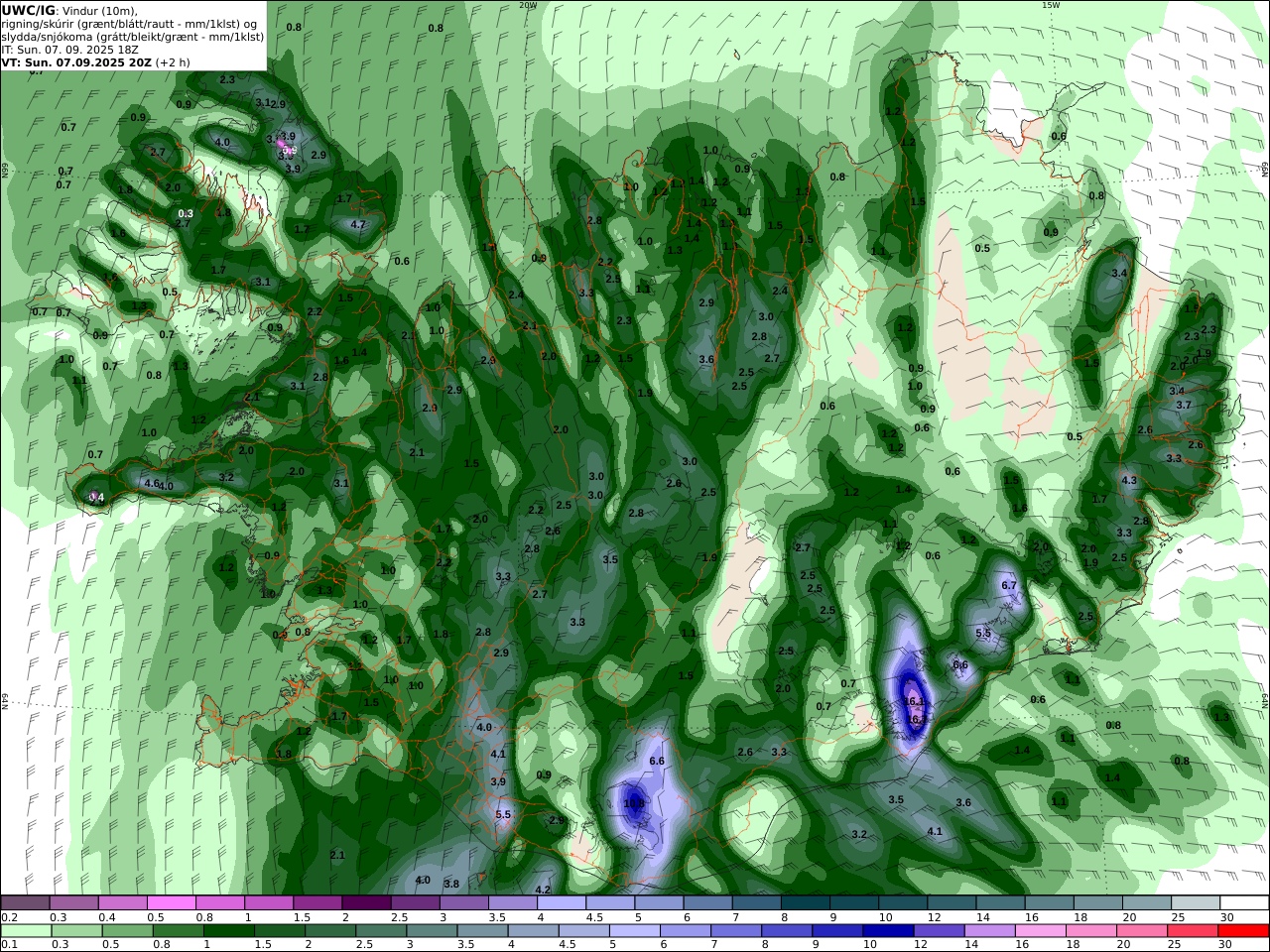Click the rain legend swatch for 0.5–0.8 mm

(x=127, y=931)
